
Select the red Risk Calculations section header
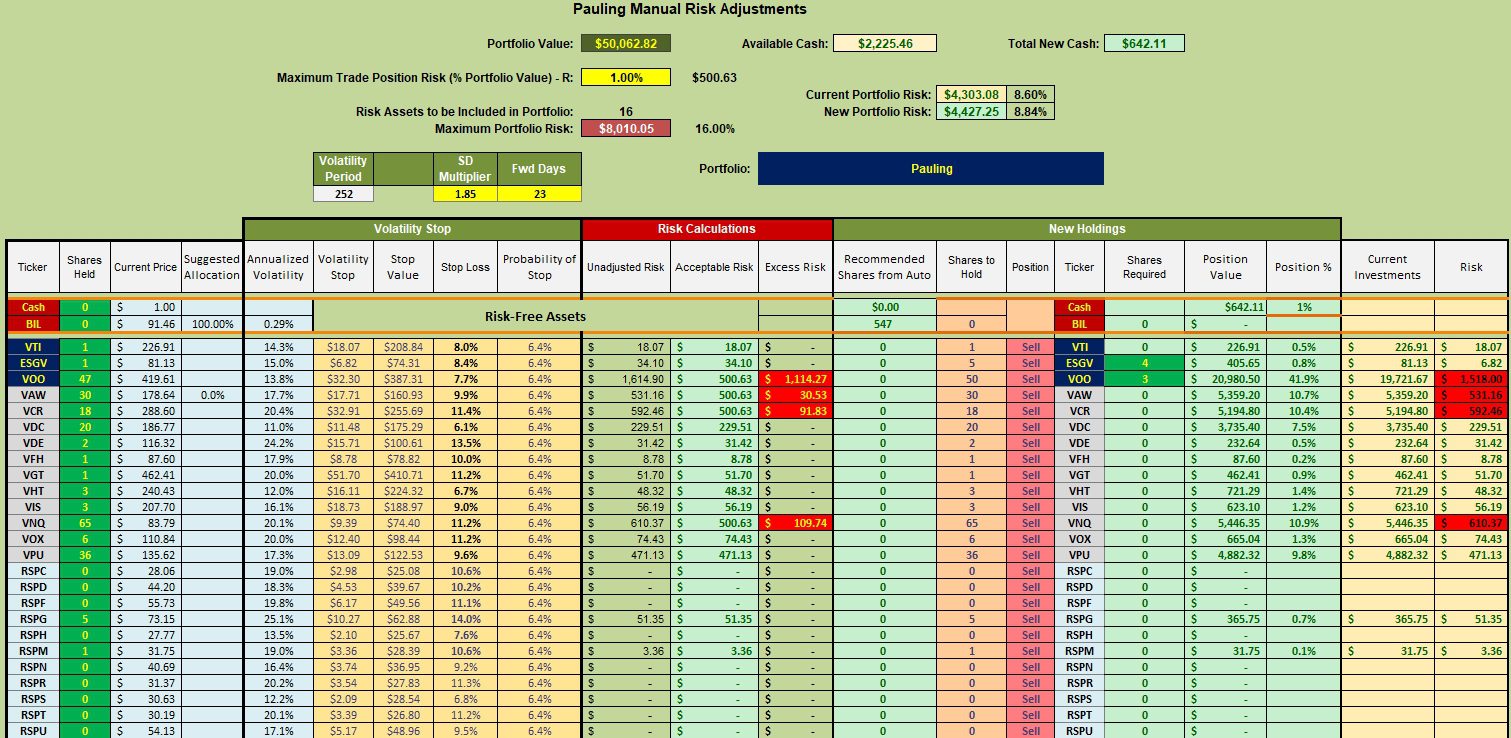707,229
